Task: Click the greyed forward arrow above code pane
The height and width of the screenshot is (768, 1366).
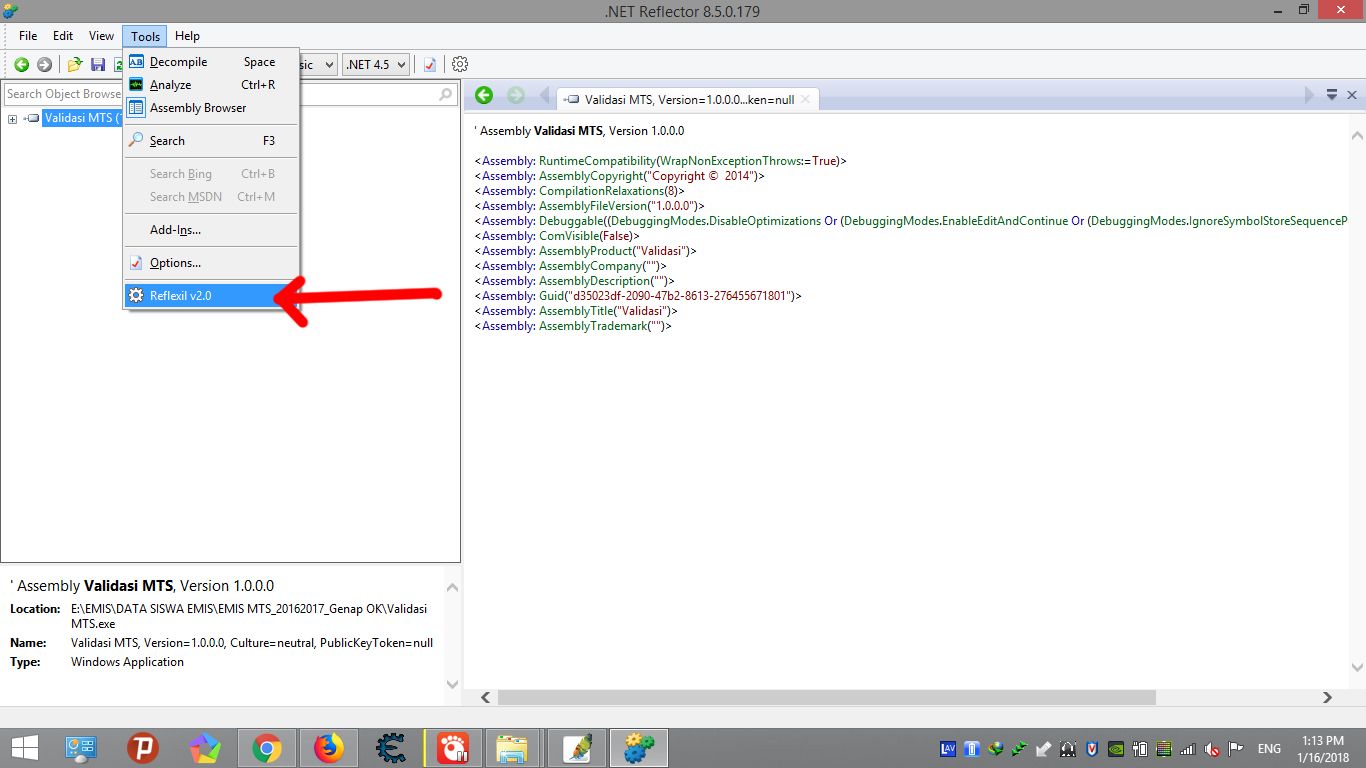Action: [x=516, y=95]
